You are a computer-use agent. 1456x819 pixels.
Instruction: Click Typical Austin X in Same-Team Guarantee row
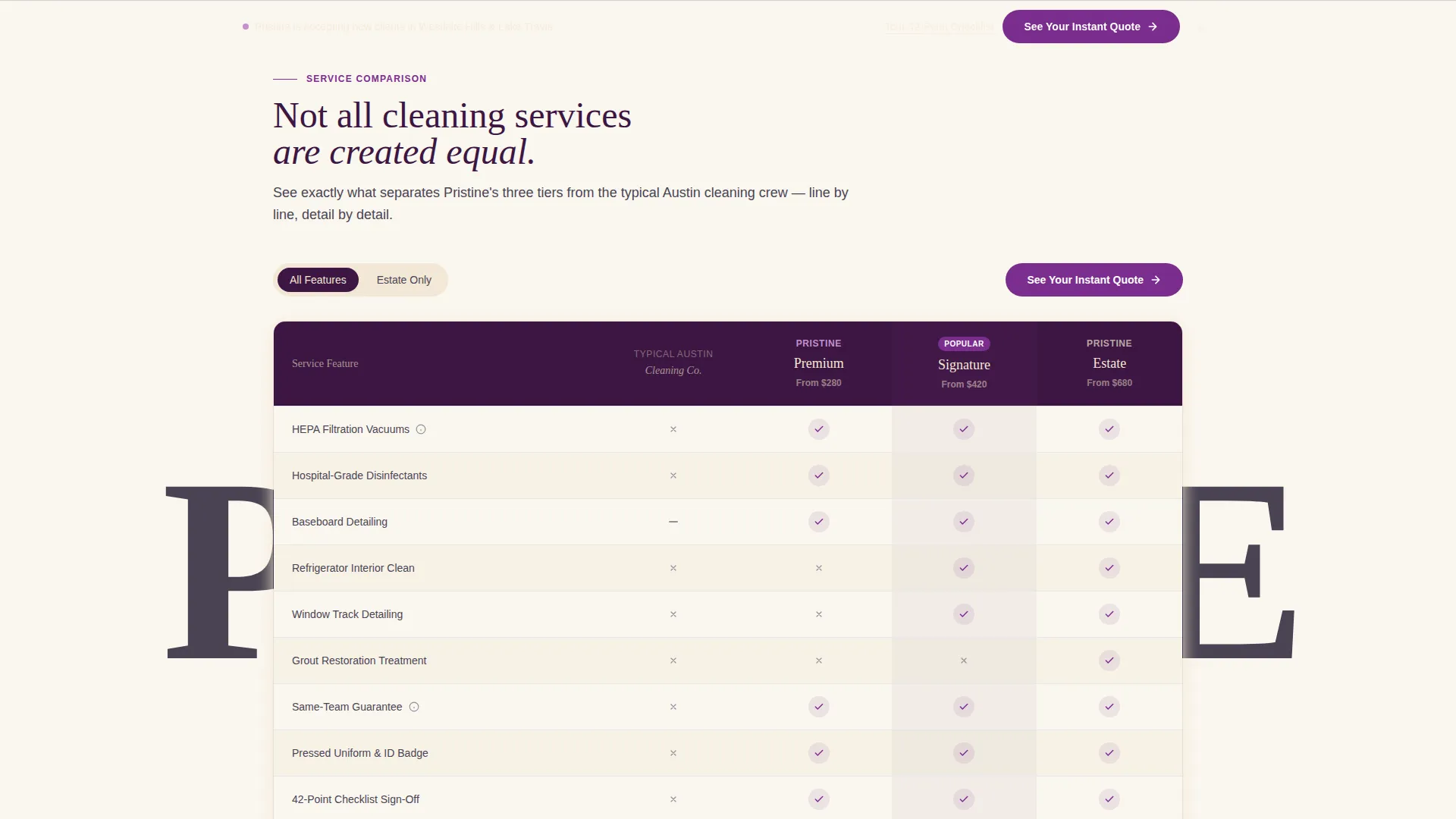click(x=673, y=707)
